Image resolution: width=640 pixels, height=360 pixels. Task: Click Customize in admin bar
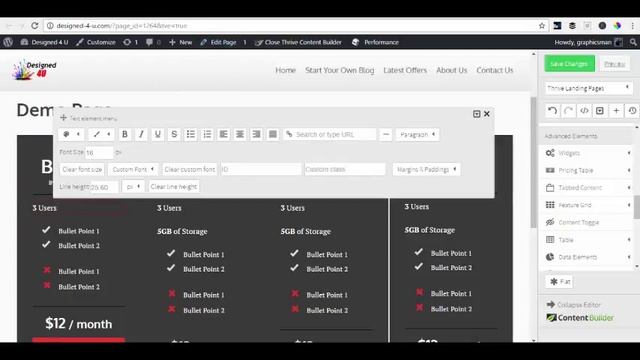click(96, 42)
